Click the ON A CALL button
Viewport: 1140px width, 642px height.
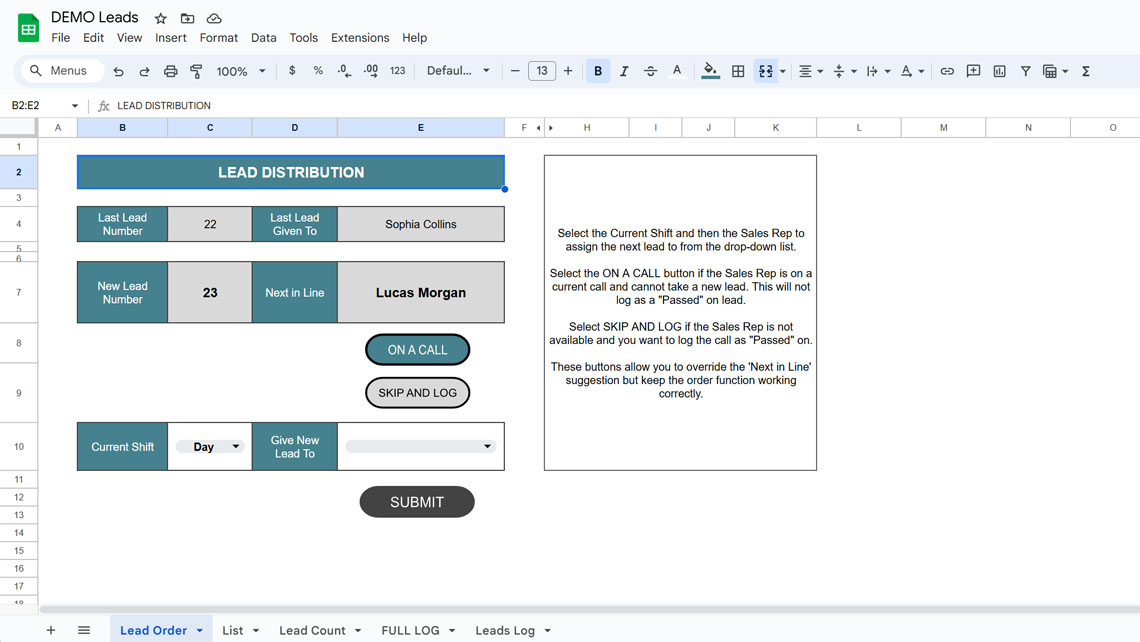click(417, 350)
